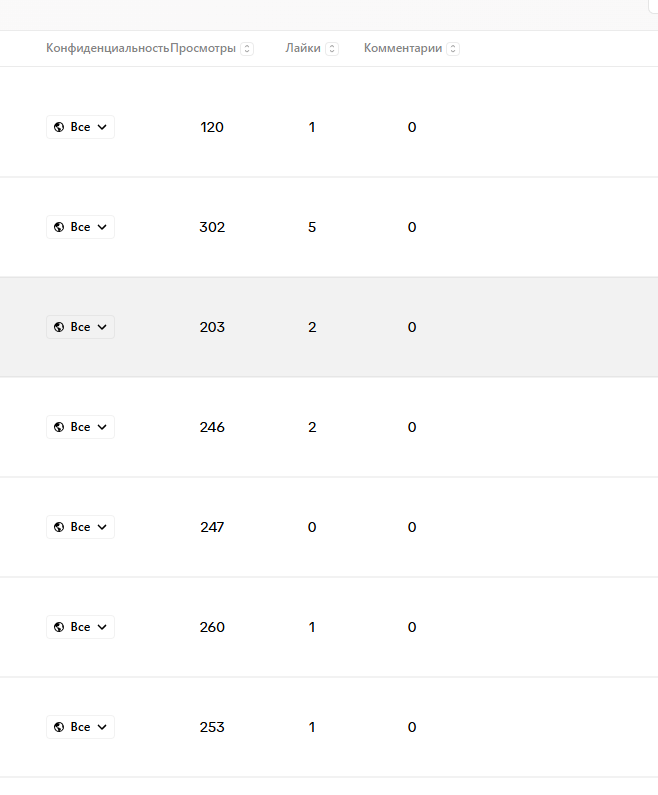Click the globe icon in the 246-views row
The width and height of the screenshot is (658, 795).
59,427
